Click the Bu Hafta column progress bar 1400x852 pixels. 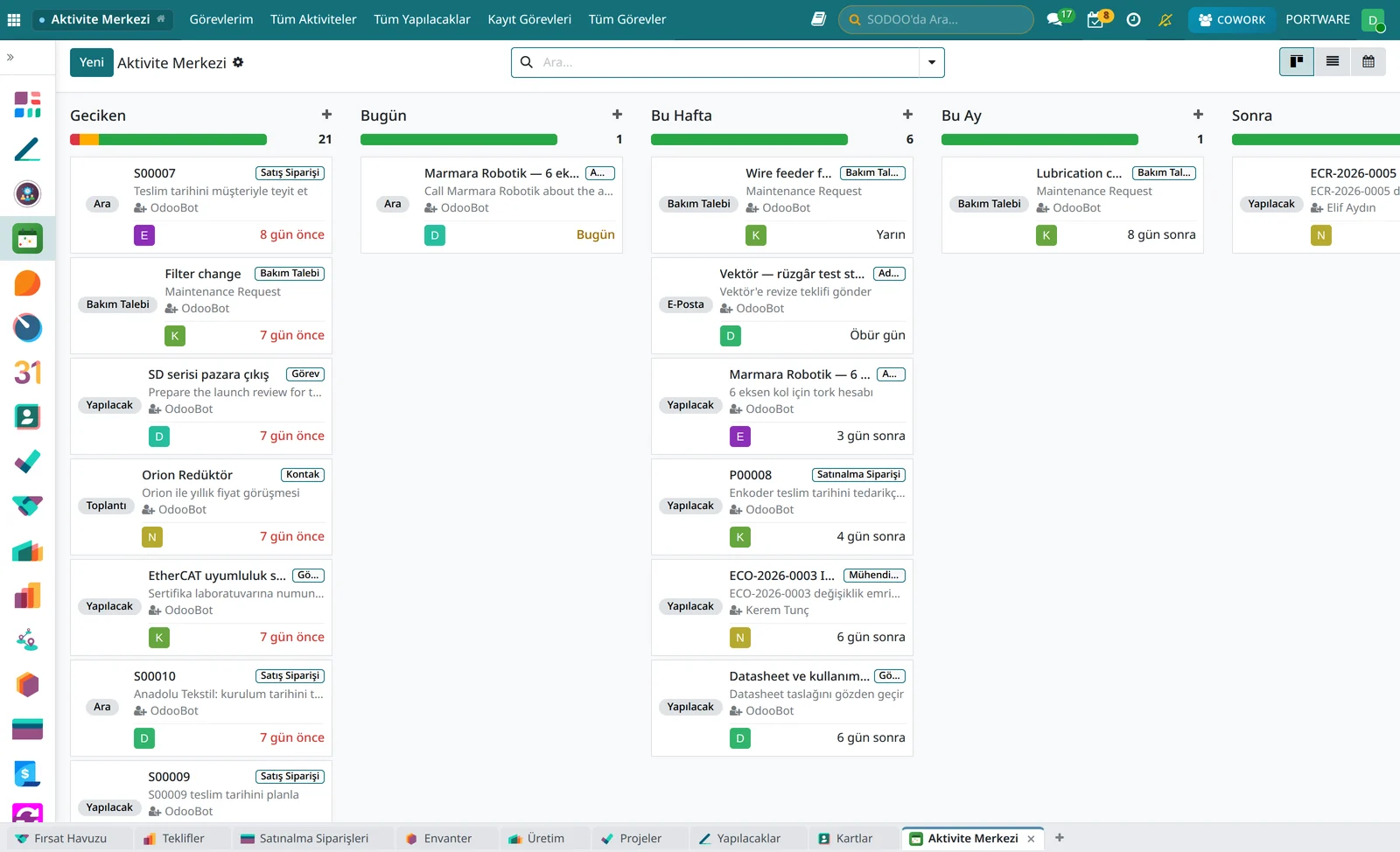pyautogui.click(x=749, y=139)
